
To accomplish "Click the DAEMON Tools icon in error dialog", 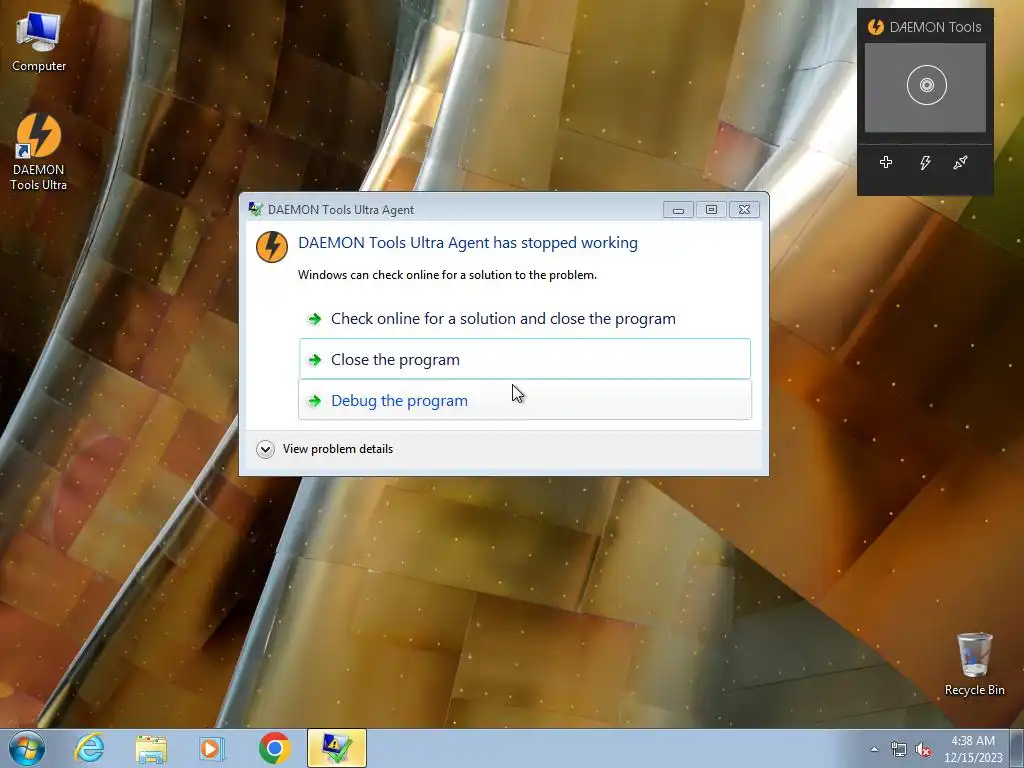I will (x=272, y=247).
